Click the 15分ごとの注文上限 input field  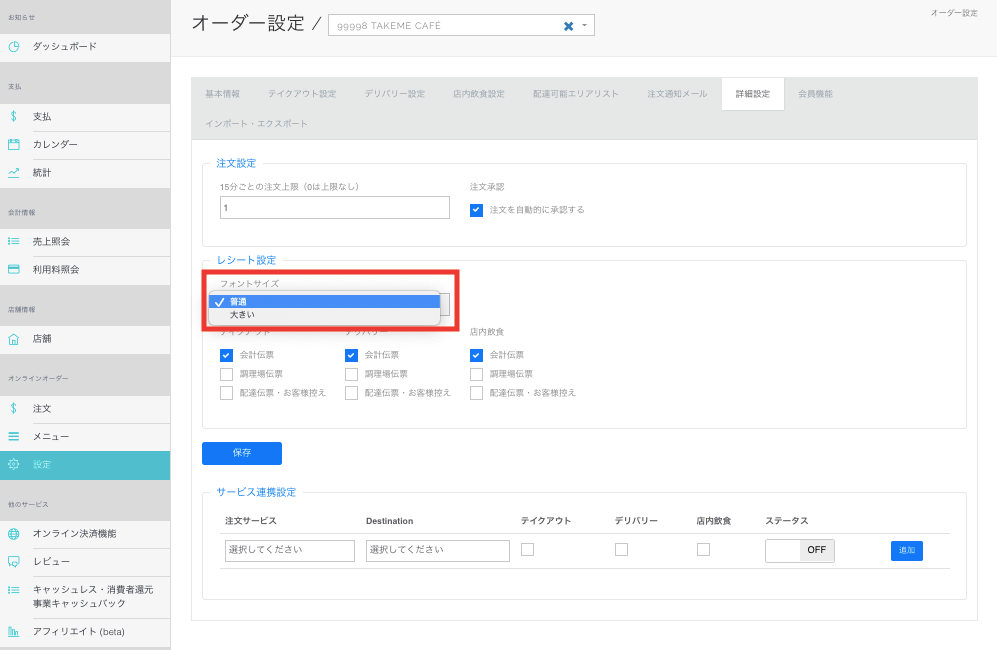[334, 207]
